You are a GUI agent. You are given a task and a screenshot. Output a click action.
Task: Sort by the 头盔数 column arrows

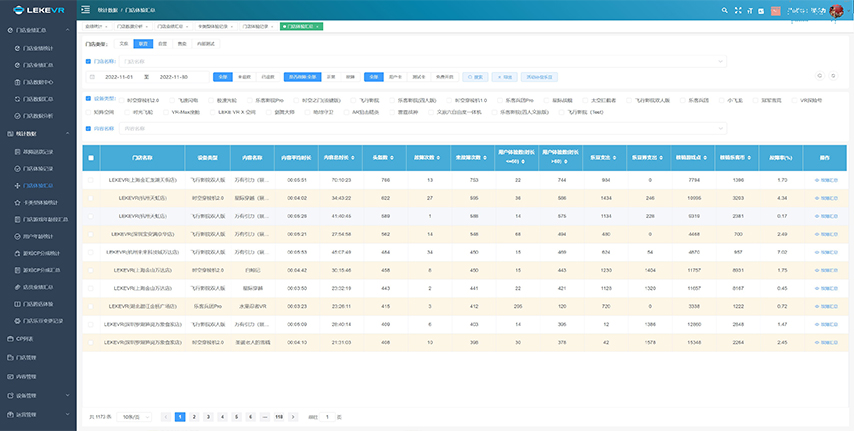pyautogui.click(x=392, y=157)
